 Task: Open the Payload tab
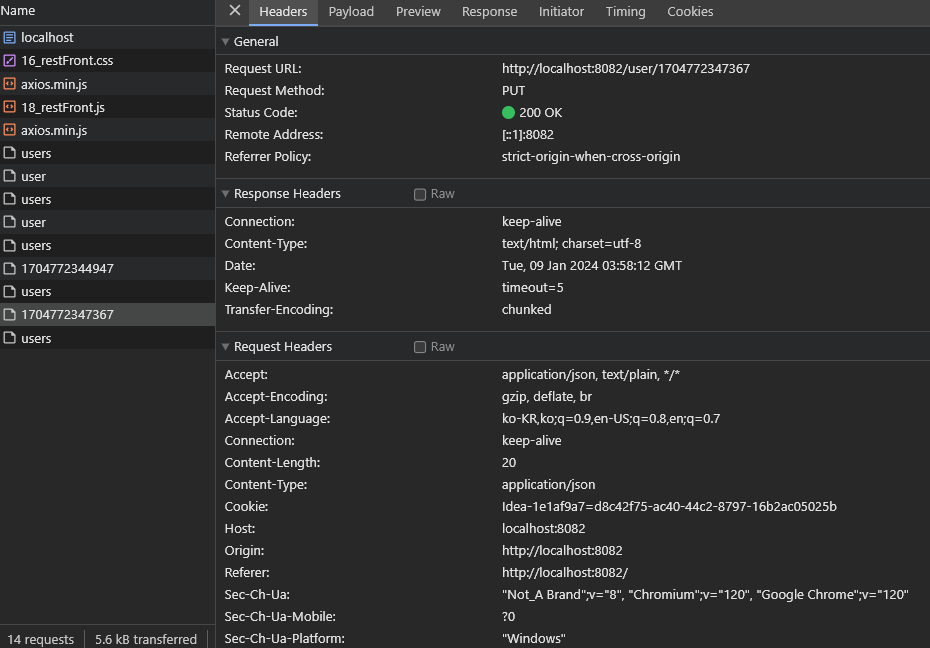coord(351,12)
